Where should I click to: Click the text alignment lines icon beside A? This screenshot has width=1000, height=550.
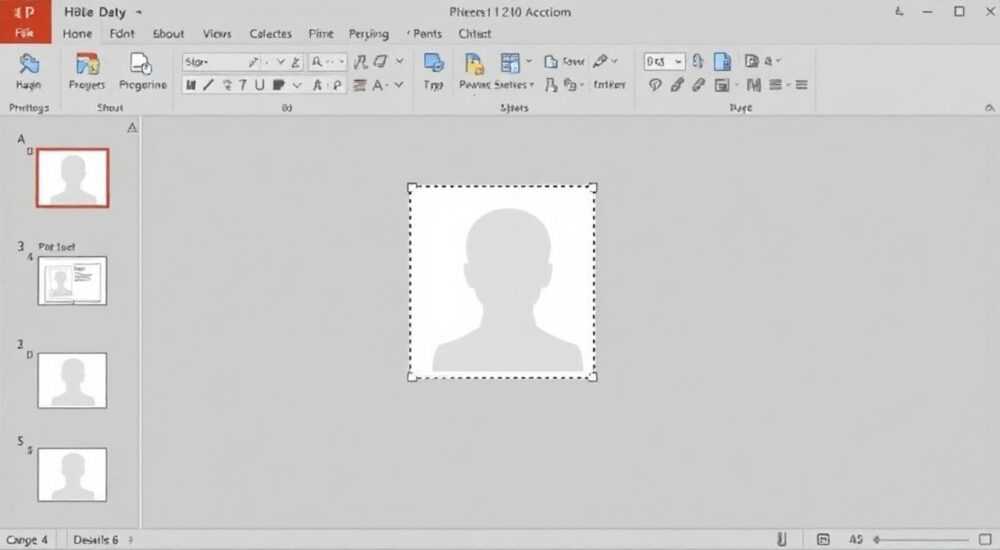(360, 85)
